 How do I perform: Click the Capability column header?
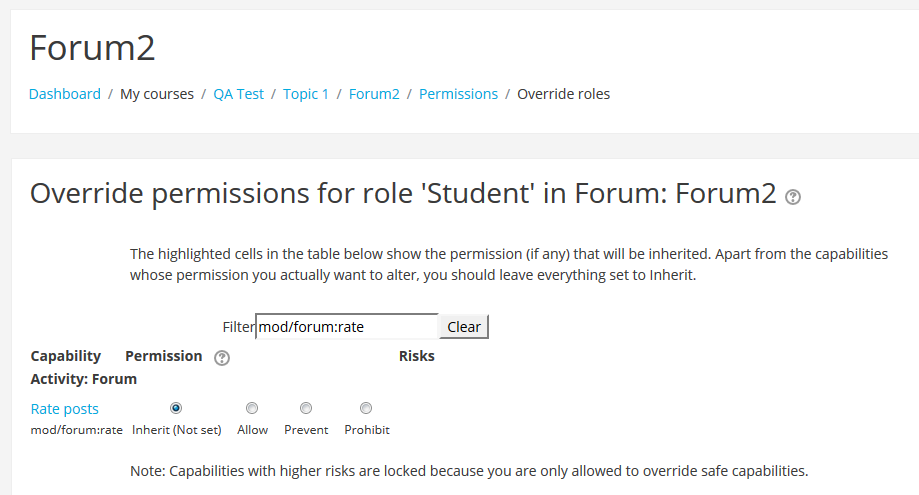pyautogui.click(x=66, y=356)
